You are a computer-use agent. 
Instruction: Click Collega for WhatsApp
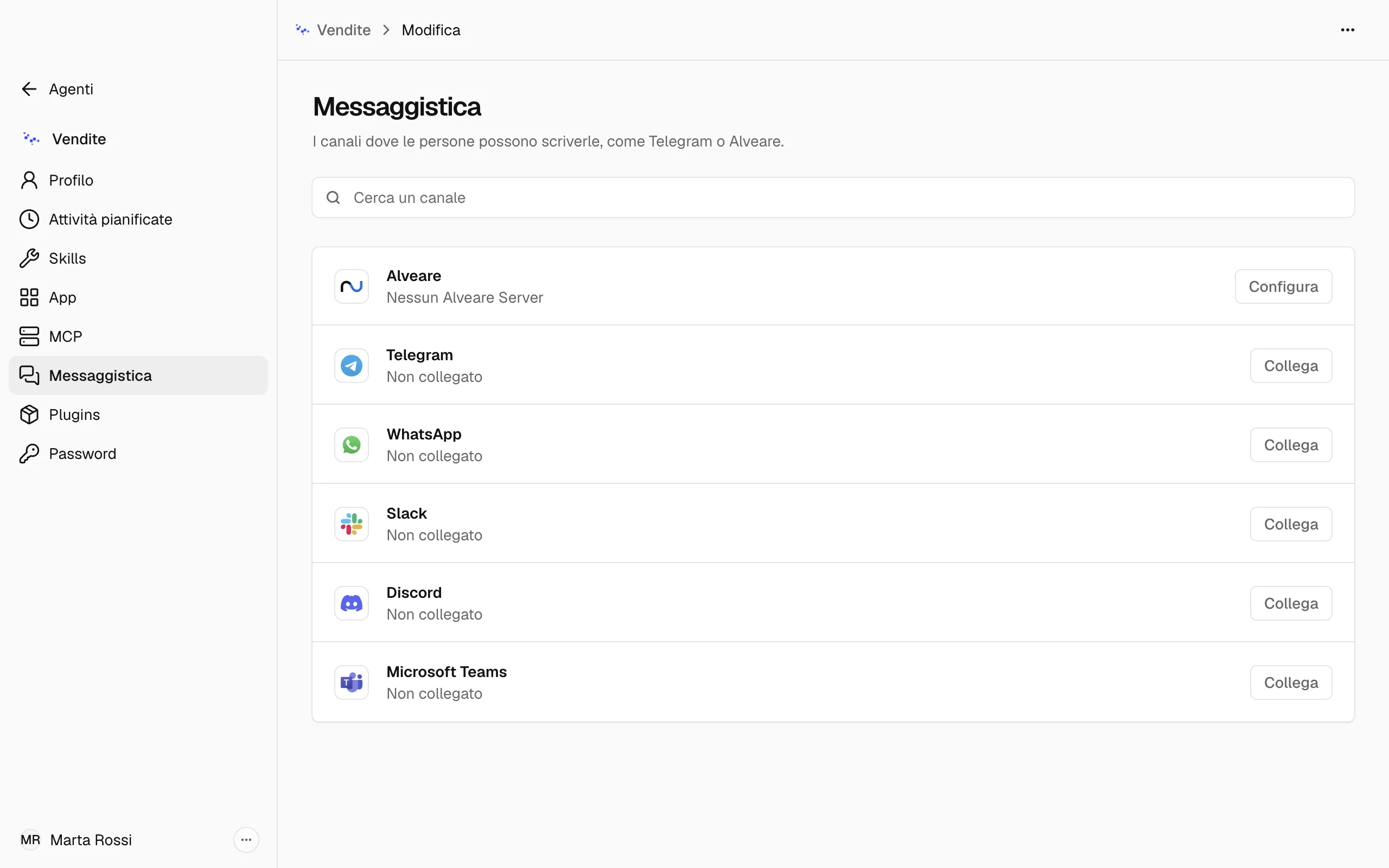1290,445
